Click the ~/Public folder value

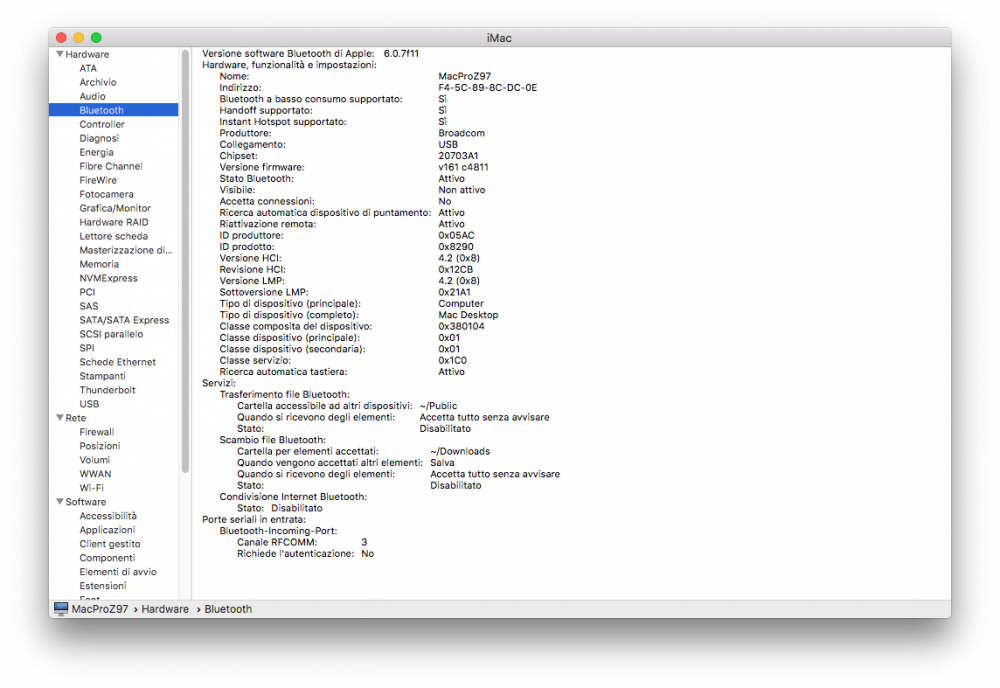438,406
